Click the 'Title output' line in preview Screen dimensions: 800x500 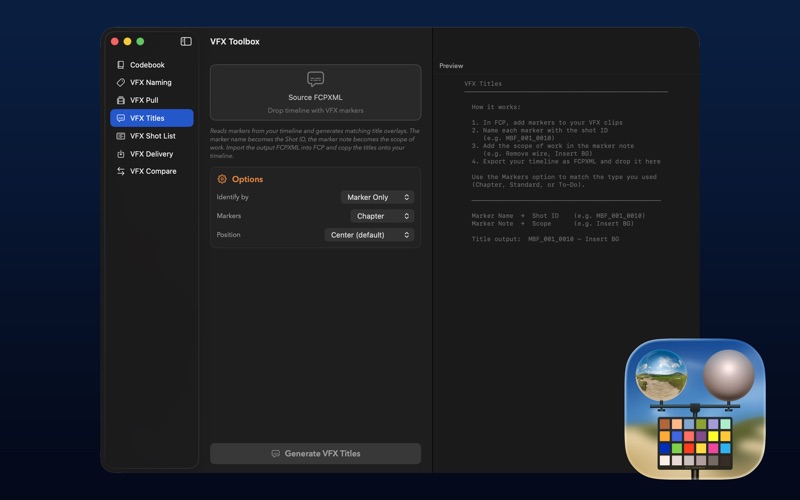click(x=545, y=239)
